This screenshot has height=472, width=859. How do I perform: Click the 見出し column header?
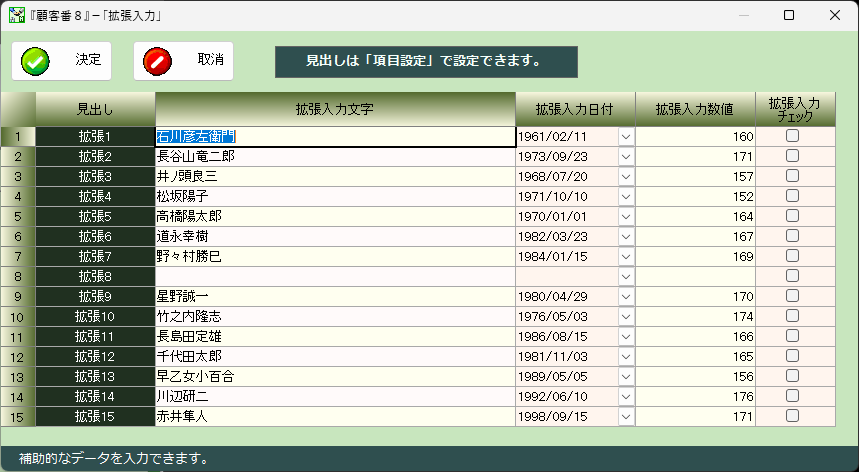click(x=95, y=109)
